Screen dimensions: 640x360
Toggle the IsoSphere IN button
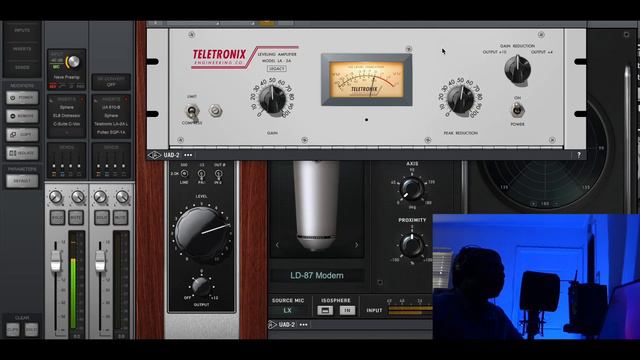pos(347,311)
